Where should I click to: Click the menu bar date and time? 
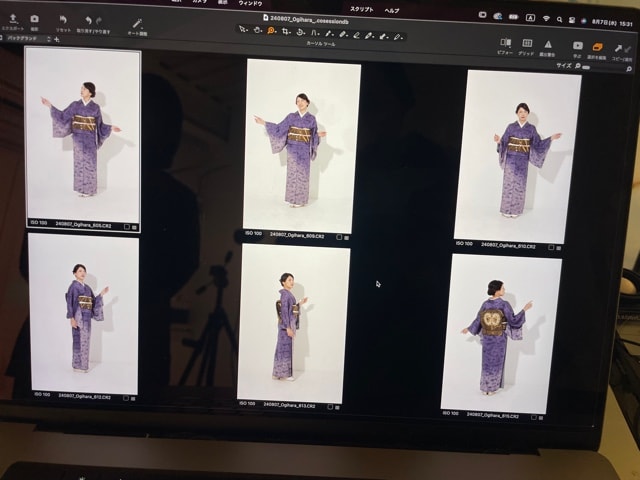click(612, 23)
